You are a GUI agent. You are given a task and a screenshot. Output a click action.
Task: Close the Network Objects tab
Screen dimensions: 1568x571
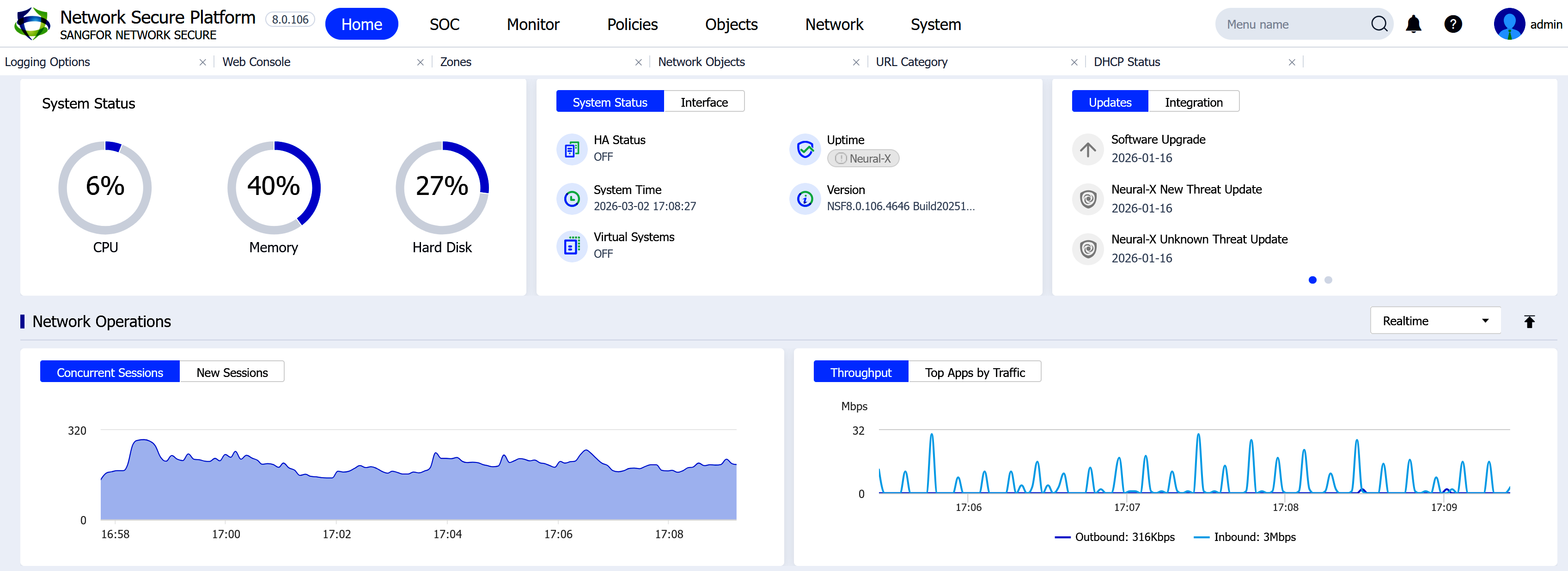pos(856,62)
